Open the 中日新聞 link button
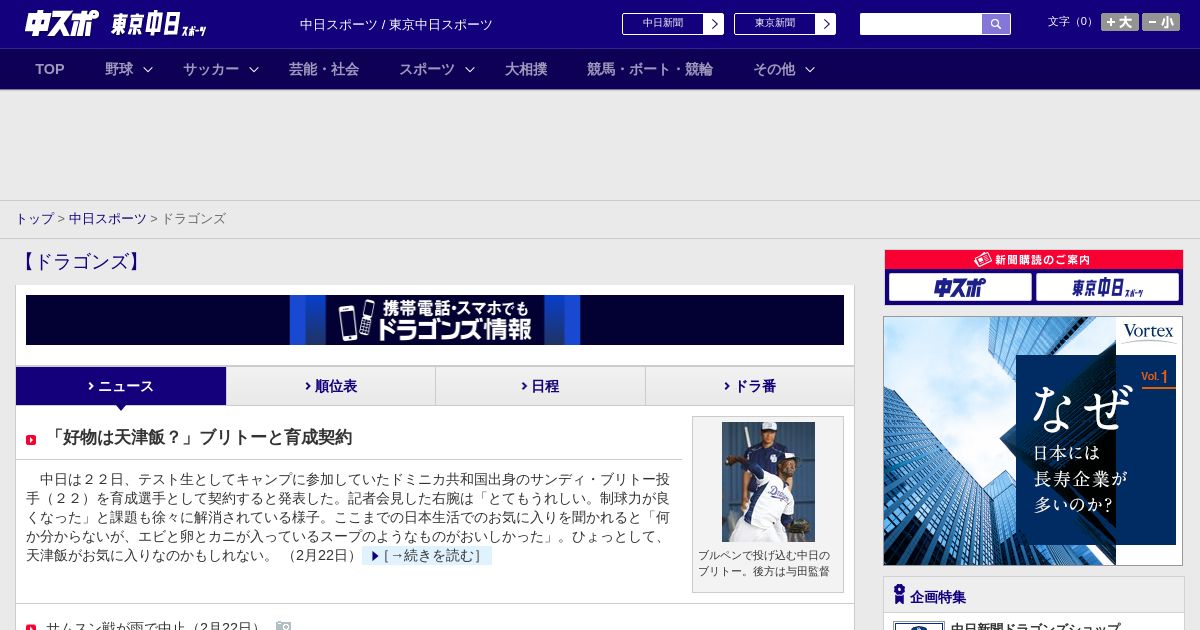 [662, 24]
